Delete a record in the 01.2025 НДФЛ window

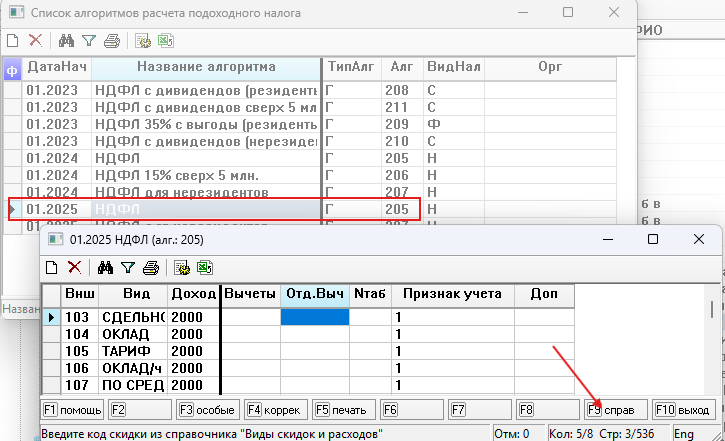coord(74,267)
